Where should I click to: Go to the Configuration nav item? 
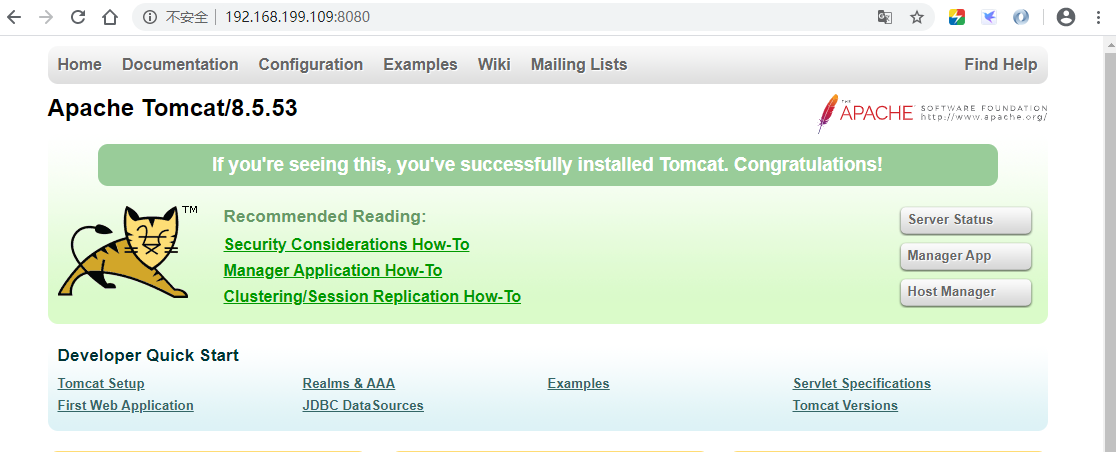coord(310,64)
